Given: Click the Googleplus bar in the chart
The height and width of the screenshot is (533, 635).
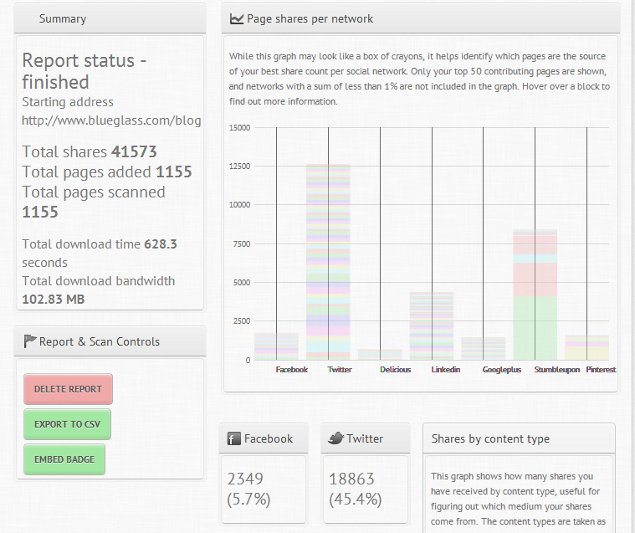Looking at the screenshot, I should tap(483, 348).
